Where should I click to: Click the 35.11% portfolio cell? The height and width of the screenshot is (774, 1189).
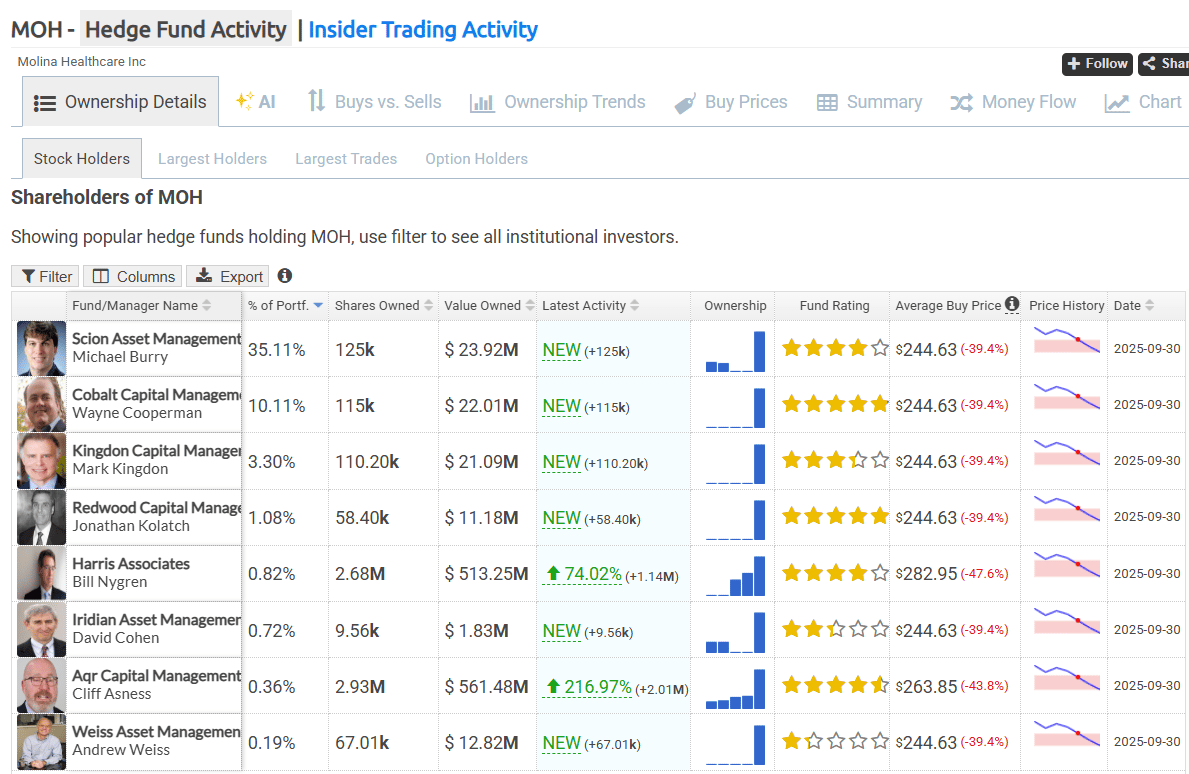(x=277, y=349)
